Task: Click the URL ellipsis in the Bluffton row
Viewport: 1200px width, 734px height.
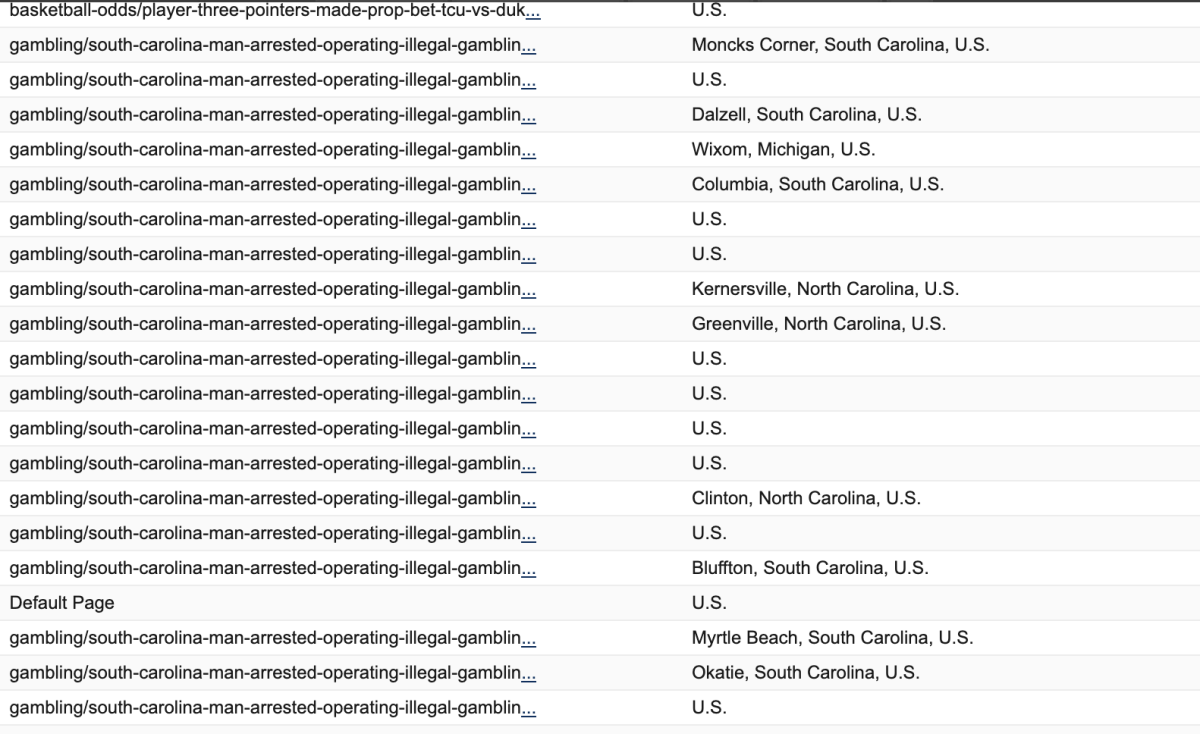Action: coord(528,569)
